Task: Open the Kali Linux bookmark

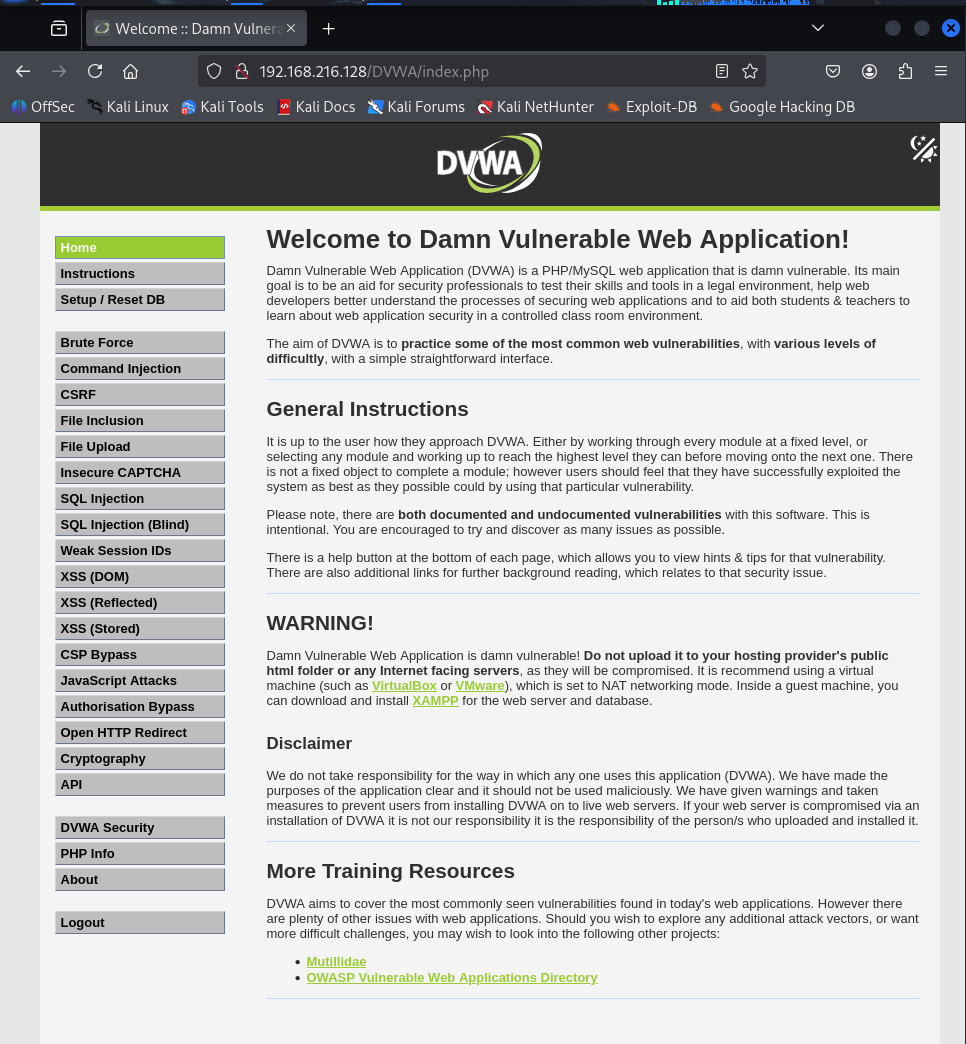Action: (128, 107)
